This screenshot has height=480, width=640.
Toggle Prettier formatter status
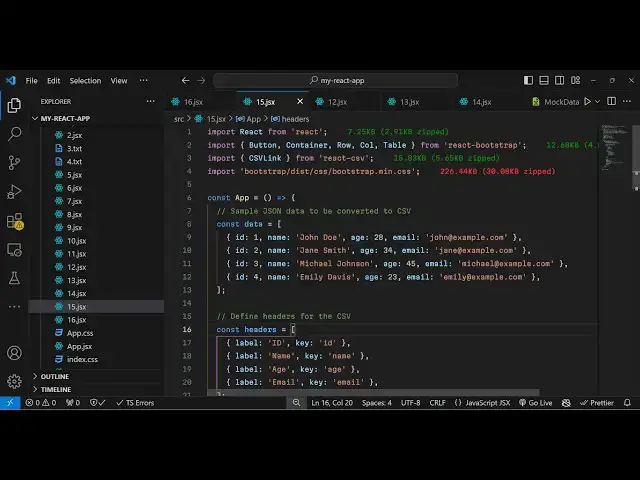597,403
